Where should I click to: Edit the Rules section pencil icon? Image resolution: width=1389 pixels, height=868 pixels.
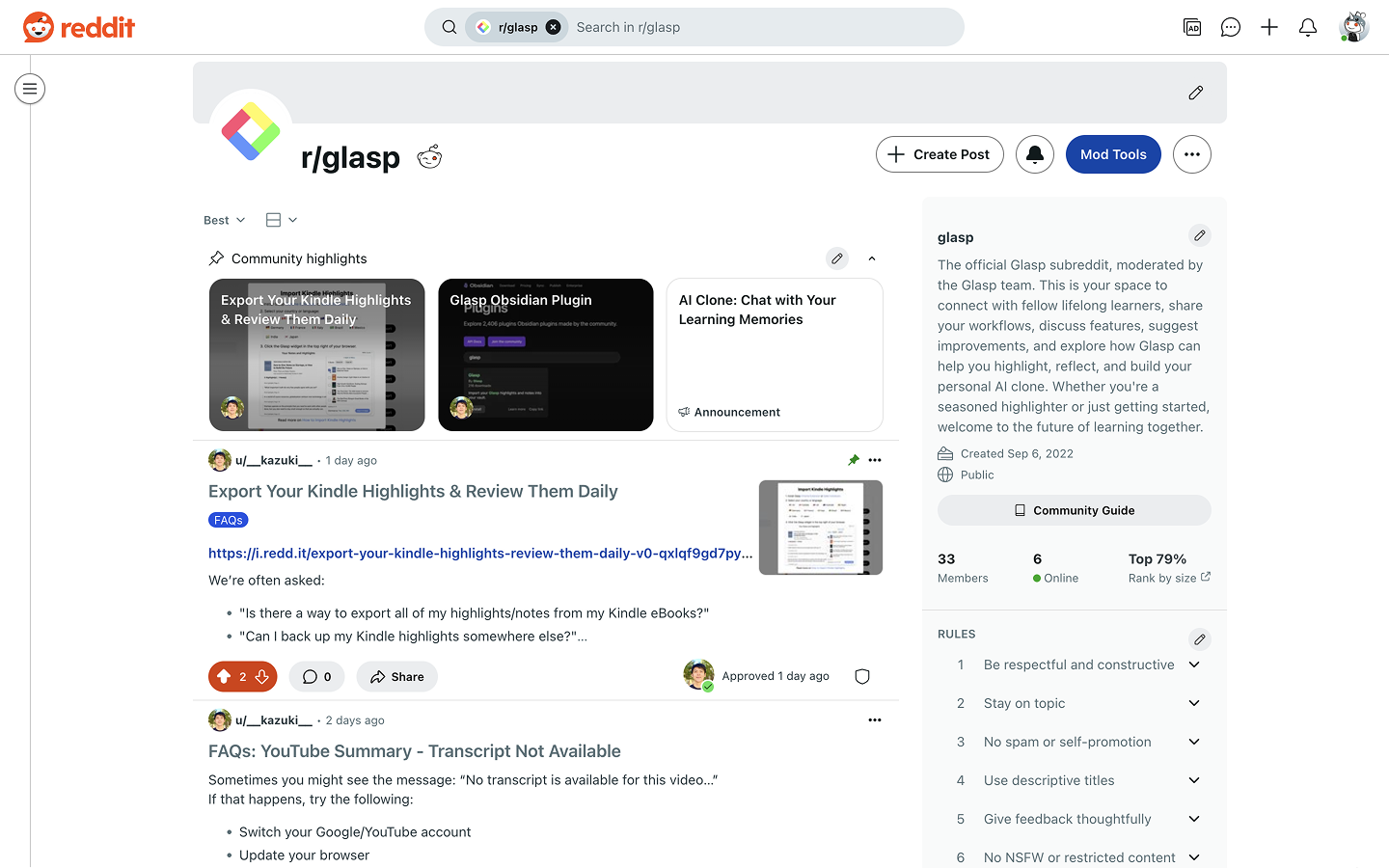1200,639
